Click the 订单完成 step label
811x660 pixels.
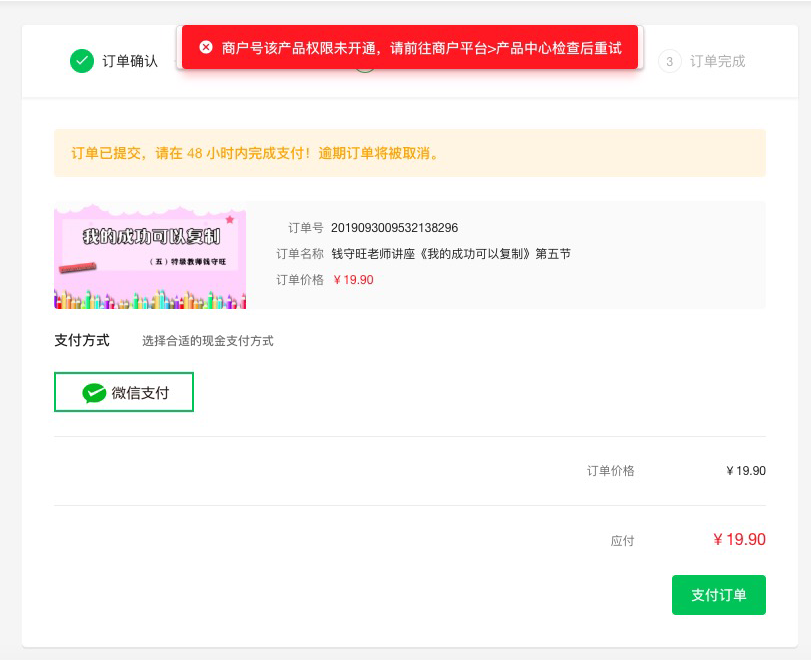coord(717,61)
